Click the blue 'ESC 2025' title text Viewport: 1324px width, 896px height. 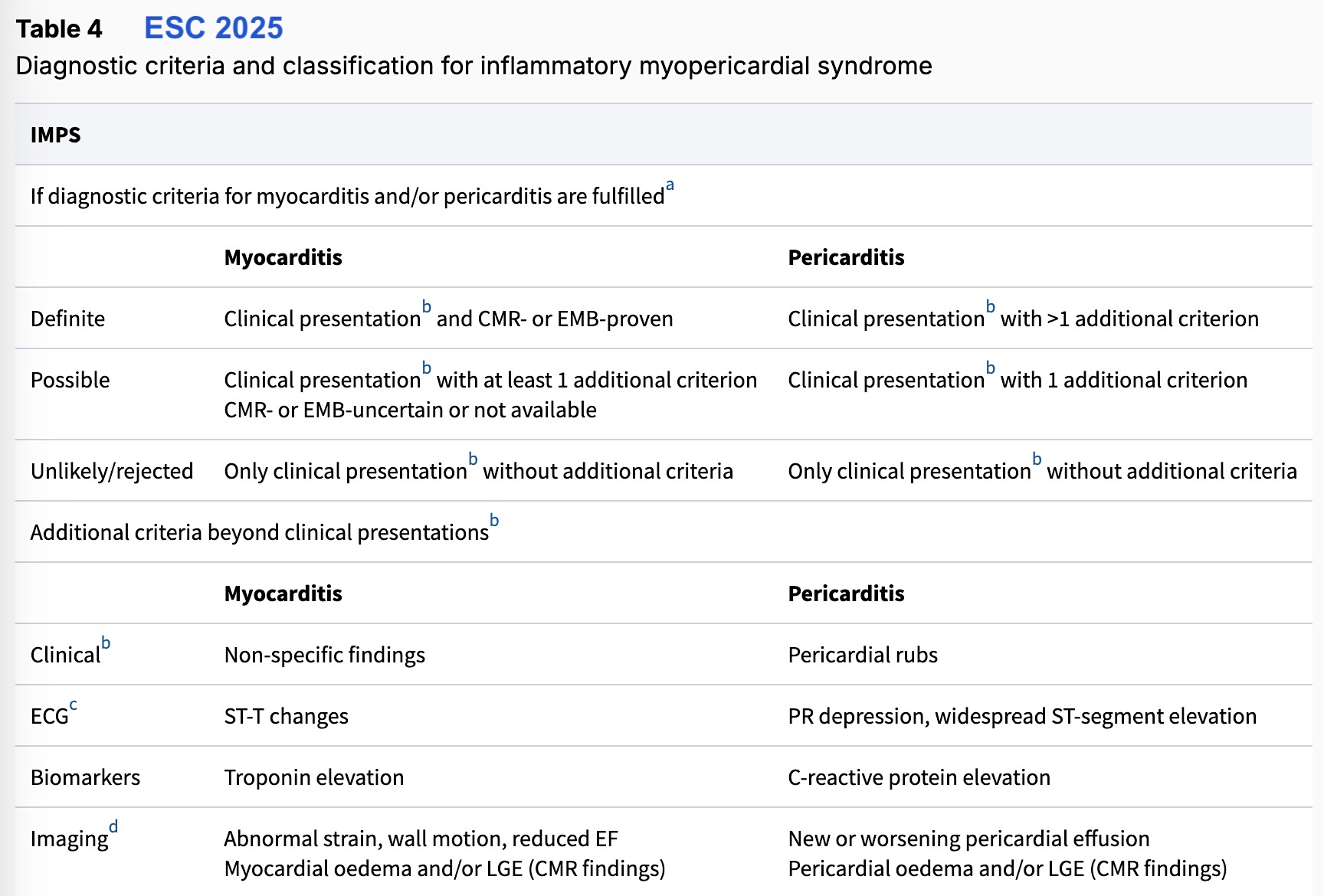214,28
